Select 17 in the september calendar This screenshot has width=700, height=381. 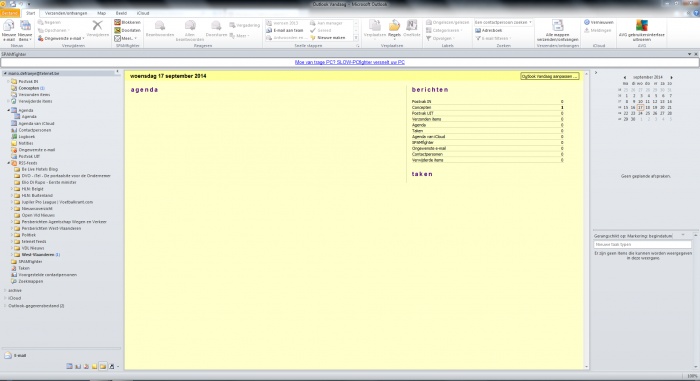point(640,108)
